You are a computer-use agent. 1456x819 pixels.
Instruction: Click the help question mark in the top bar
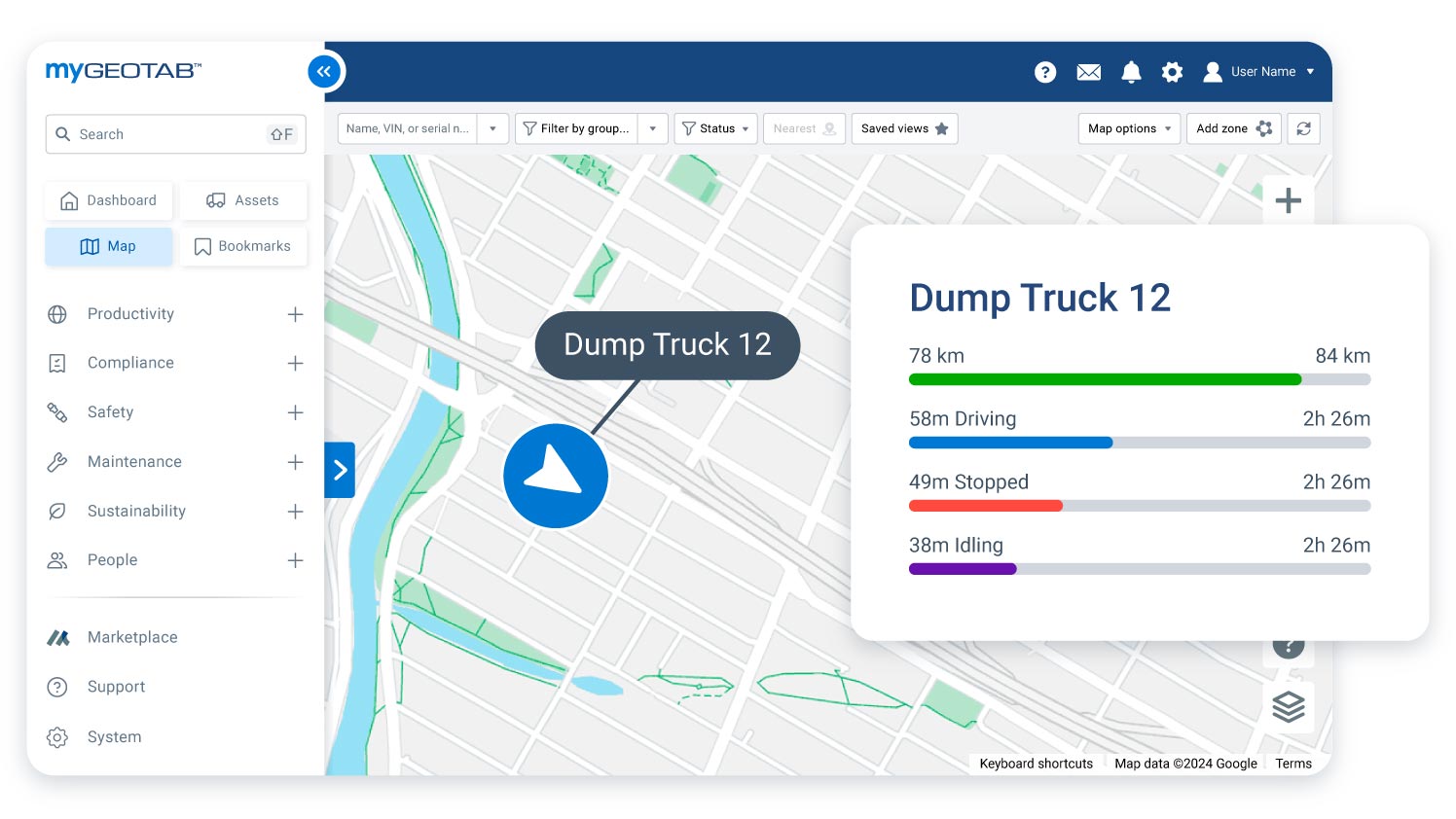click(1045, 72)
